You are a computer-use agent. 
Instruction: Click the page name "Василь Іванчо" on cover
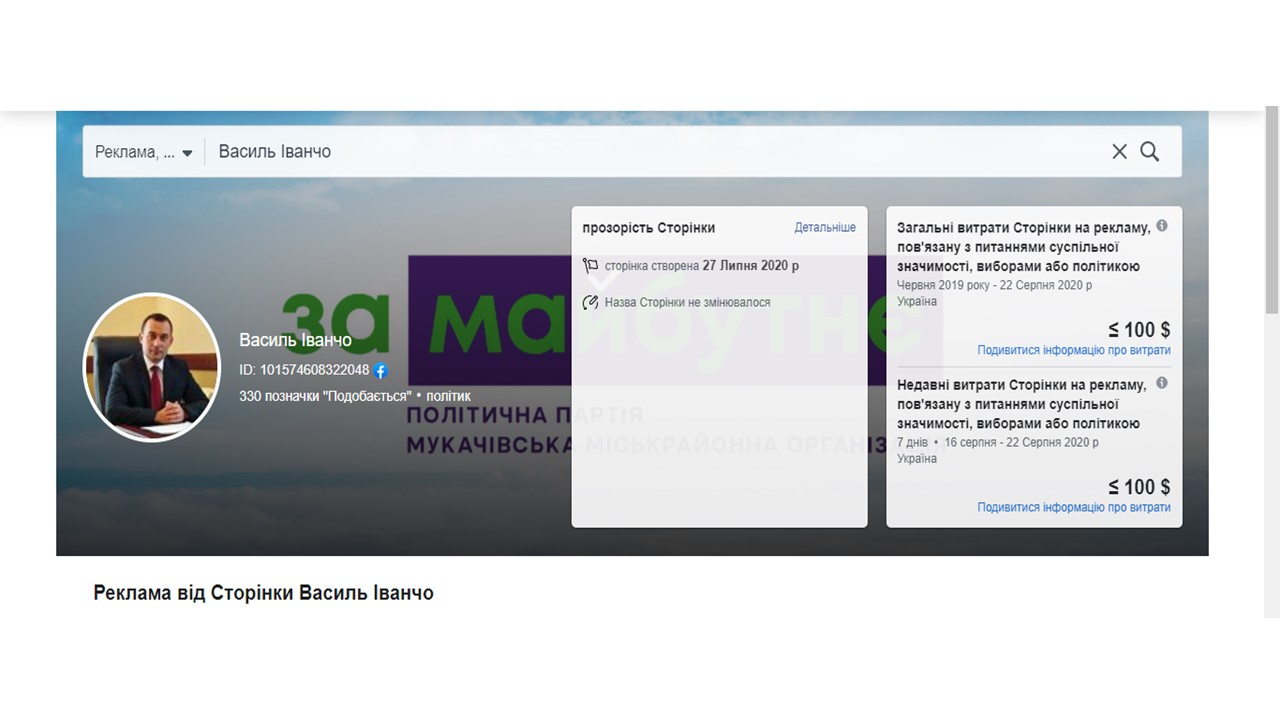[295, 341]
